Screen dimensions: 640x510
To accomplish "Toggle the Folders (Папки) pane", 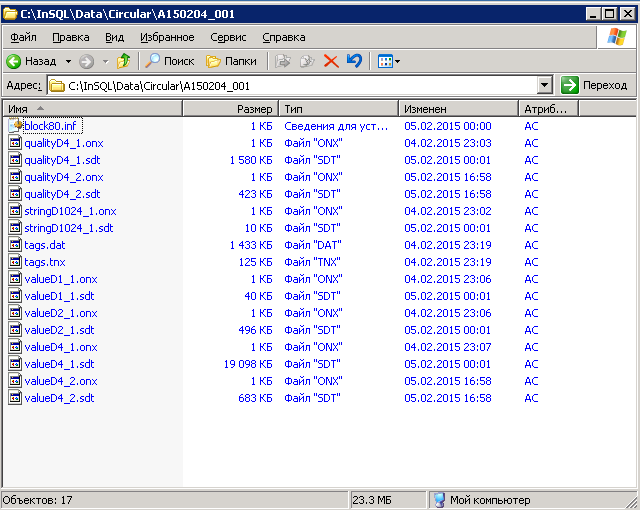I will [x=231, y=61].
